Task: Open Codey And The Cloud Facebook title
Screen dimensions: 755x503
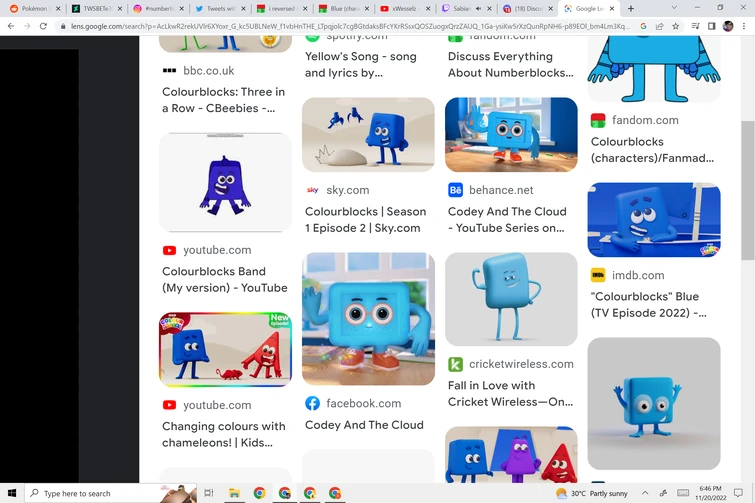Action: tap(364, 425)
